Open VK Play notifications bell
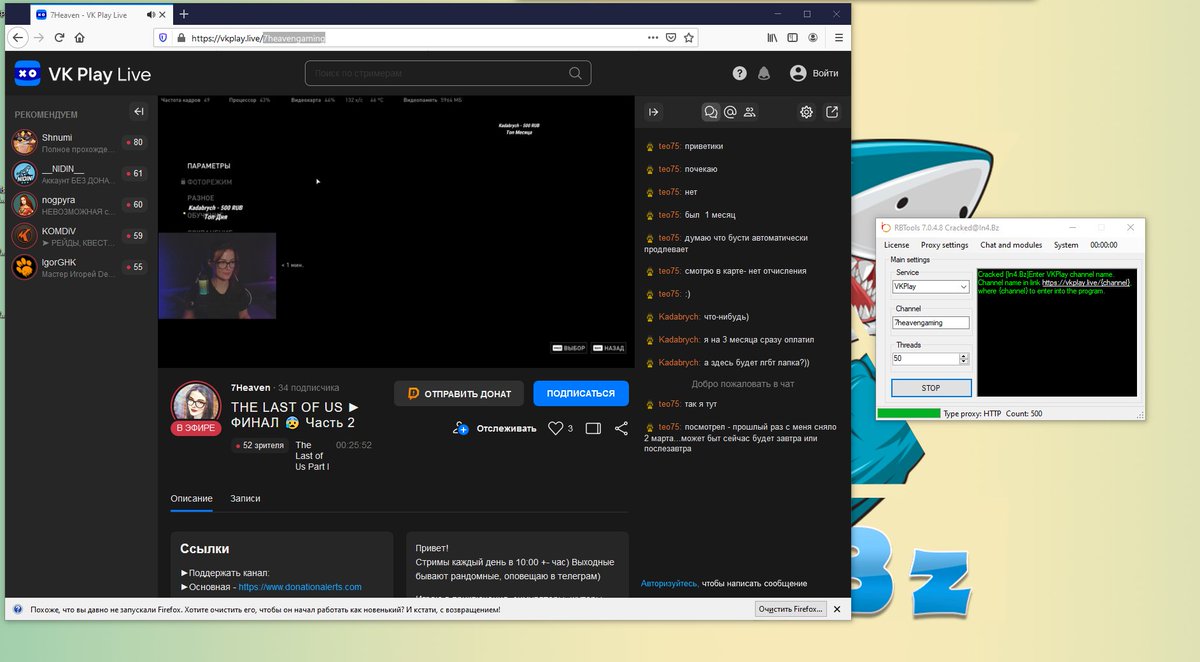The height and width of the screenshot is (662, 1200). click(764, 73)
